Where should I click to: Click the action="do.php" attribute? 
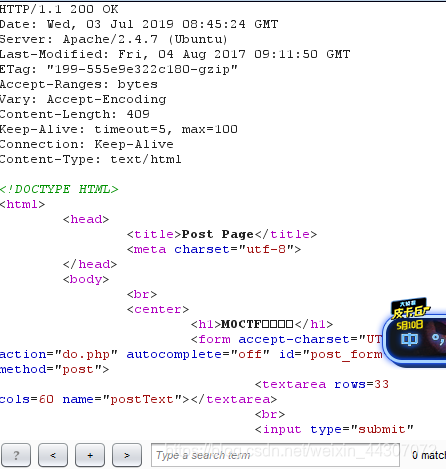coord(59,354)
